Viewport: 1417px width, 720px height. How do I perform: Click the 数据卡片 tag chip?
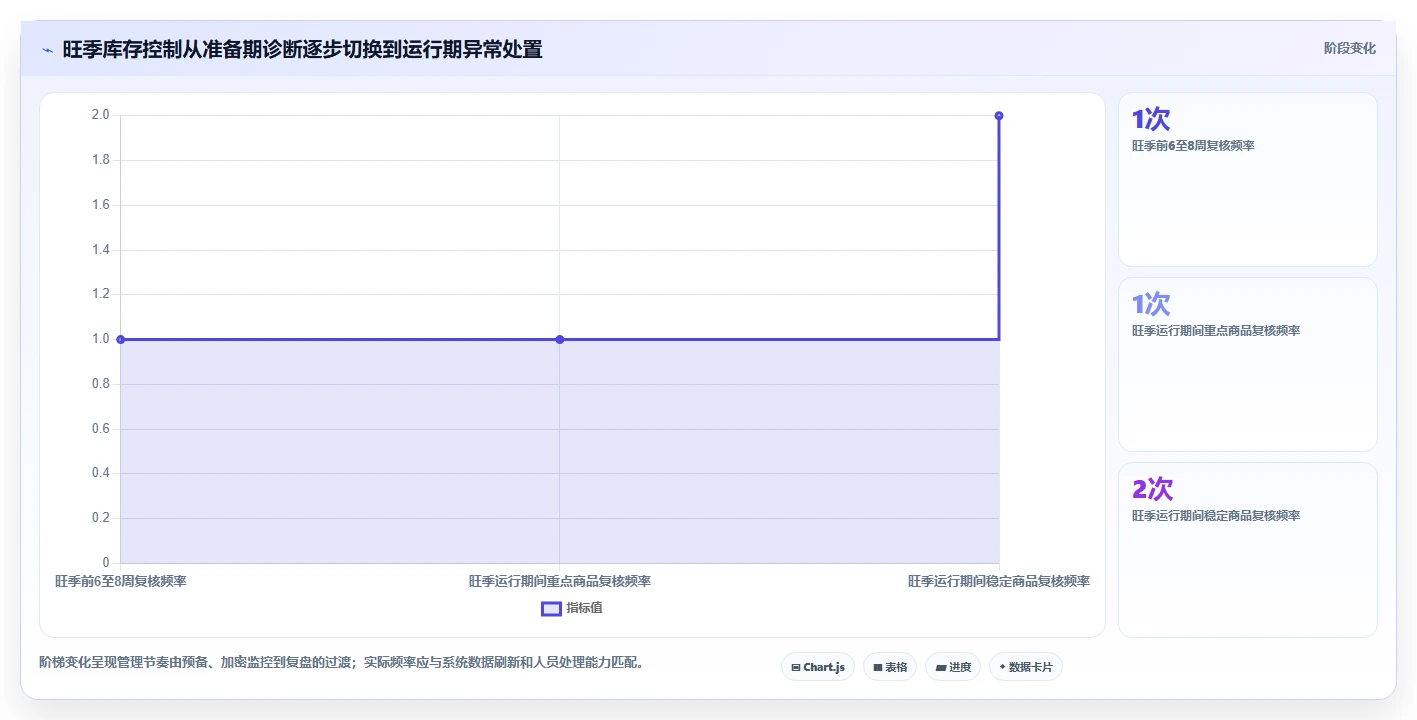click(x=1026, y=667)
